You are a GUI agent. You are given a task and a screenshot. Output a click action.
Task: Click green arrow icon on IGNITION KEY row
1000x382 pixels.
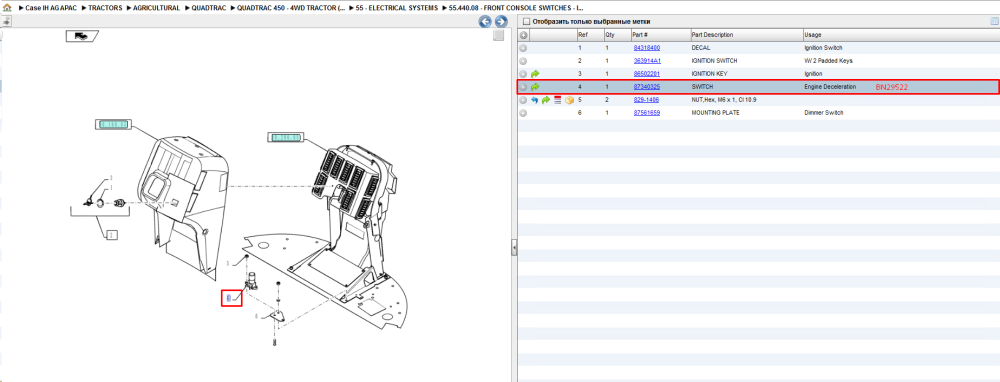pos(535,74)
